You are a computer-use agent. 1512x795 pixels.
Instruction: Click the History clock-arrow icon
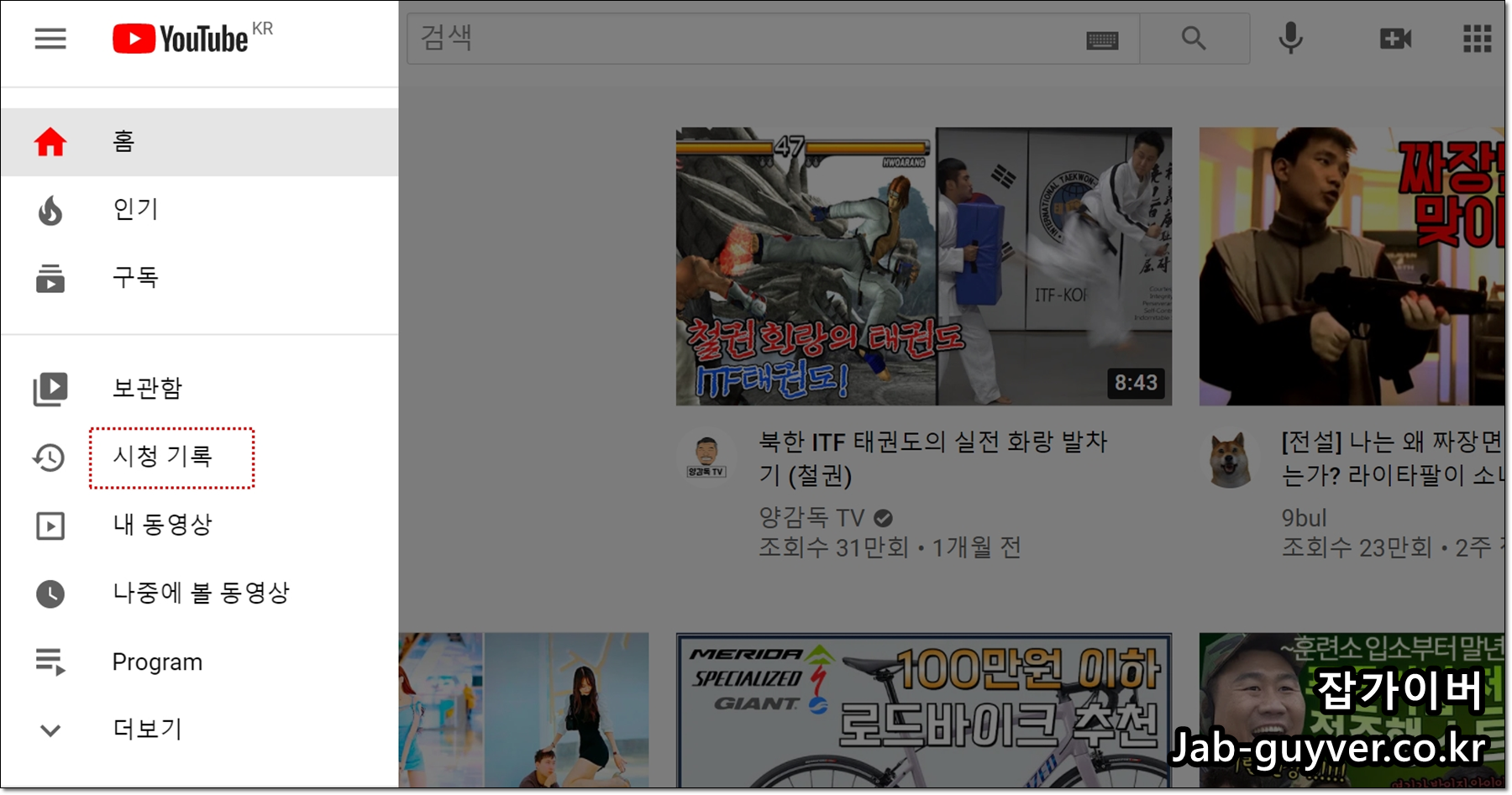tap(49, 458)
